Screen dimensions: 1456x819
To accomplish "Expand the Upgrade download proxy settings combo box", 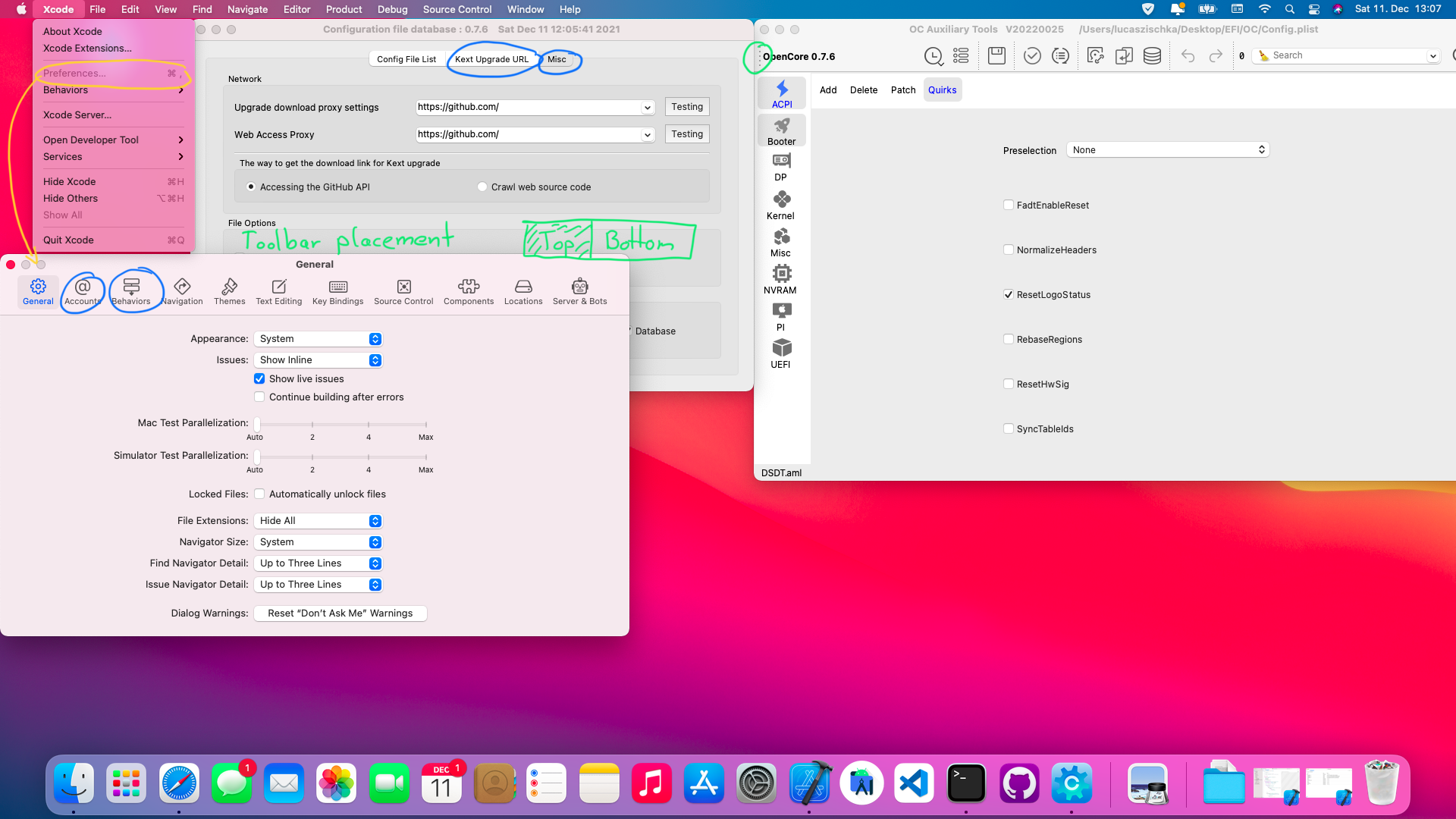I will (x=647, y=107).
